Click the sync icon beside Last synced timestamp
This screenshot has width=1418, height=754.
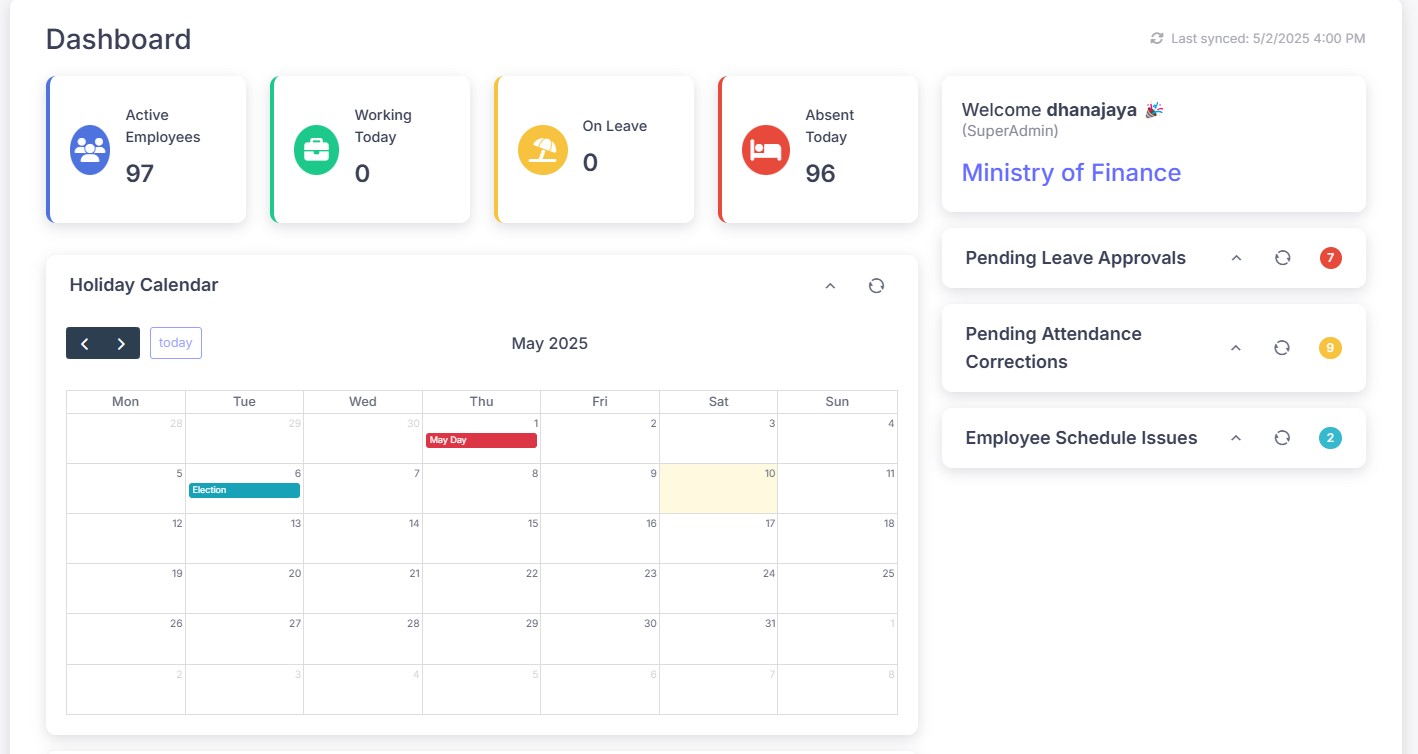1156,37
